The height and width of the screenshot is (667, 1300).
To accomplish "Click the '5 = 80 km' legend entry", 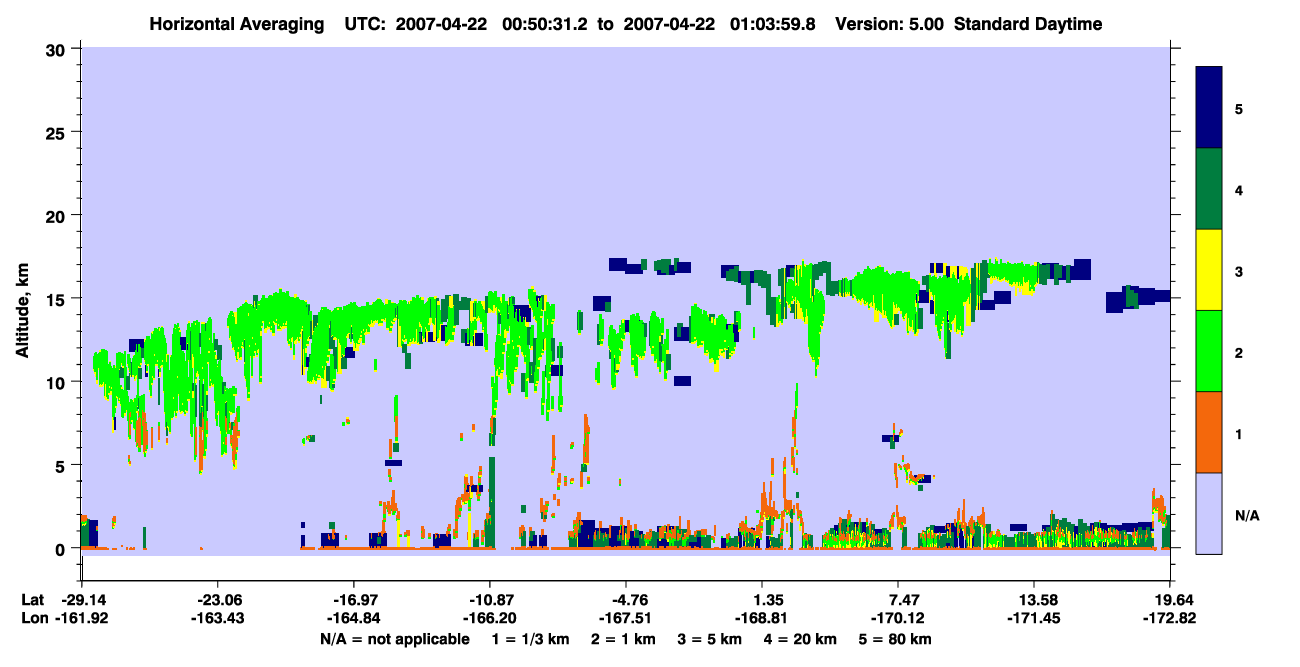I will [895, 639].
